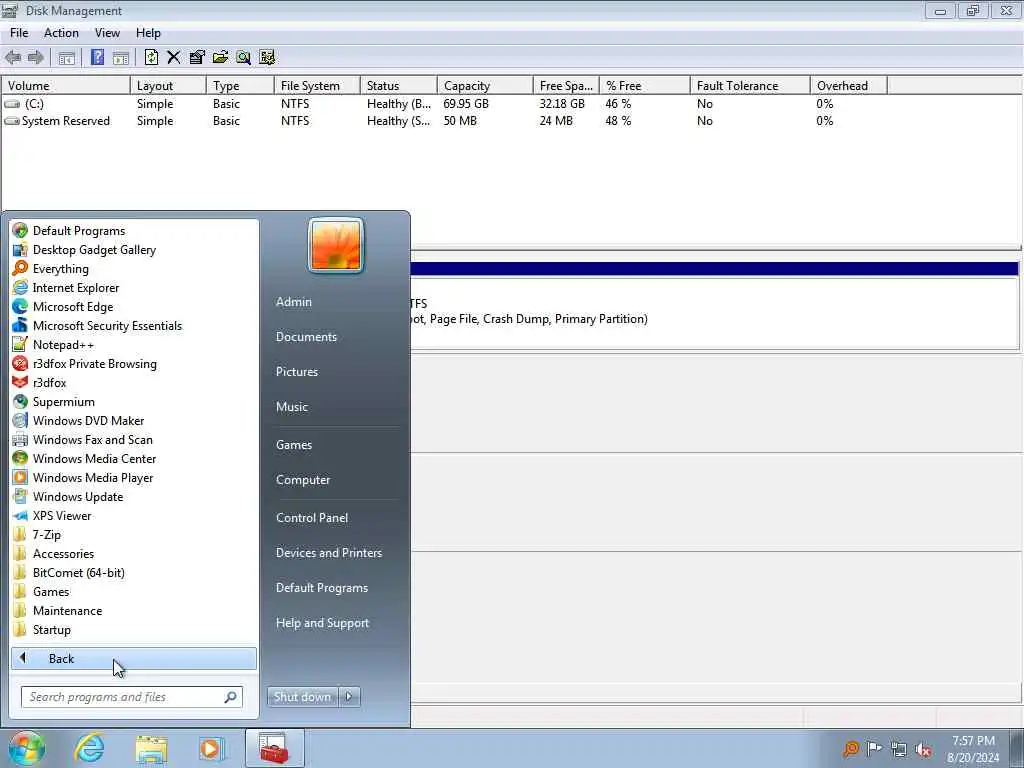Image resolution: width=1024 pixels, height=768 pixels.
Task: Open Music from Start menu
Action: coord(292,407)
